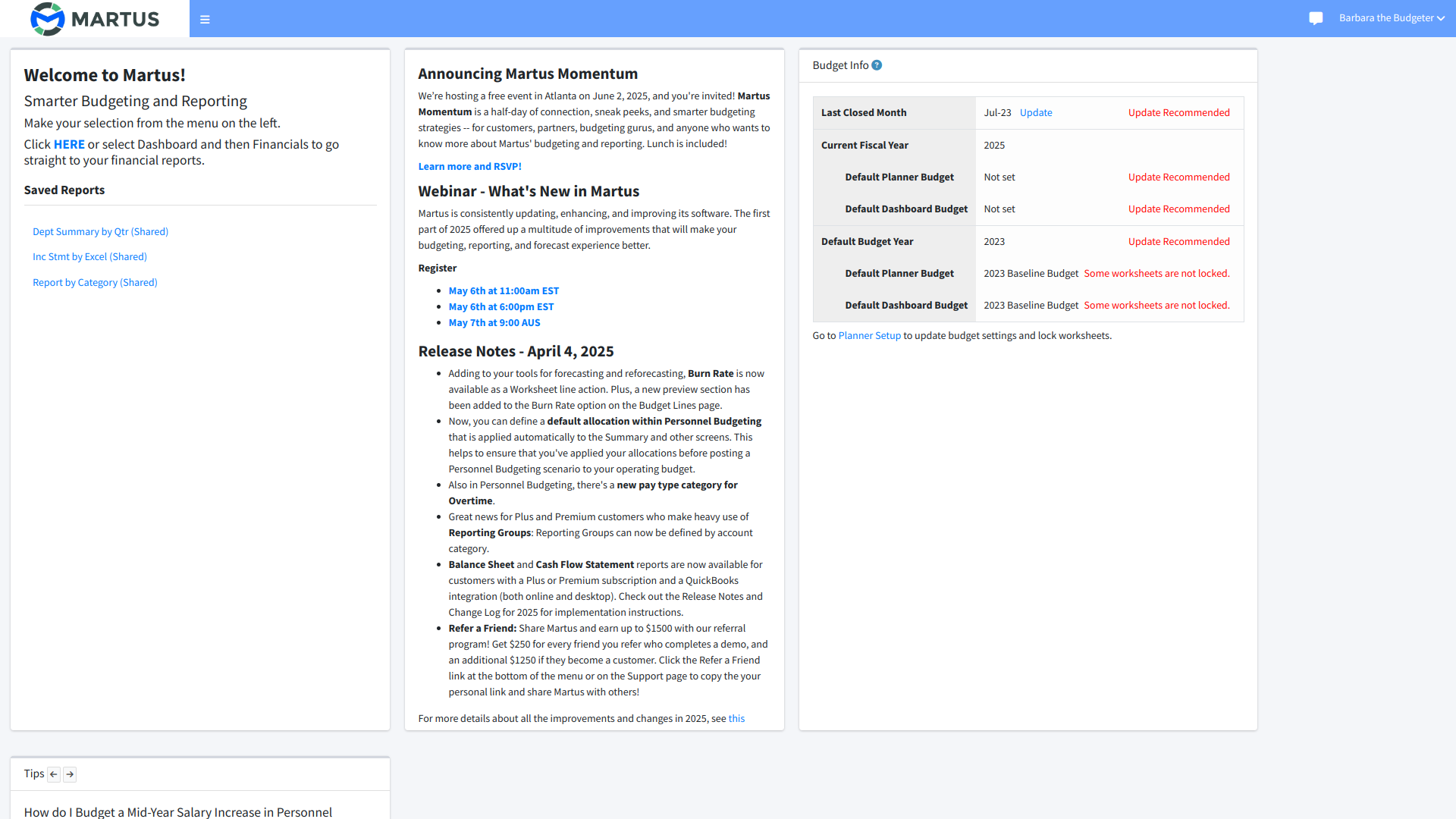Show the previous tip arrow

[x=54, y=774]
